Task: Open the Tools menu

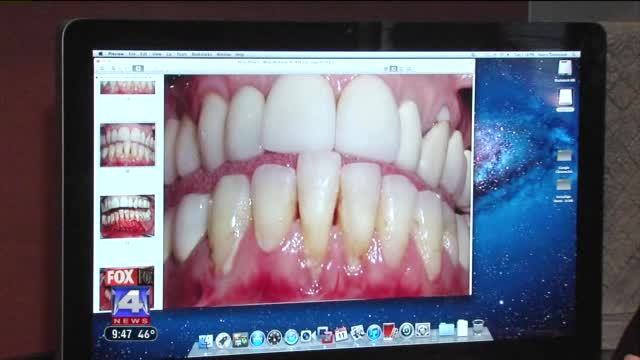Action: (182, 54)
